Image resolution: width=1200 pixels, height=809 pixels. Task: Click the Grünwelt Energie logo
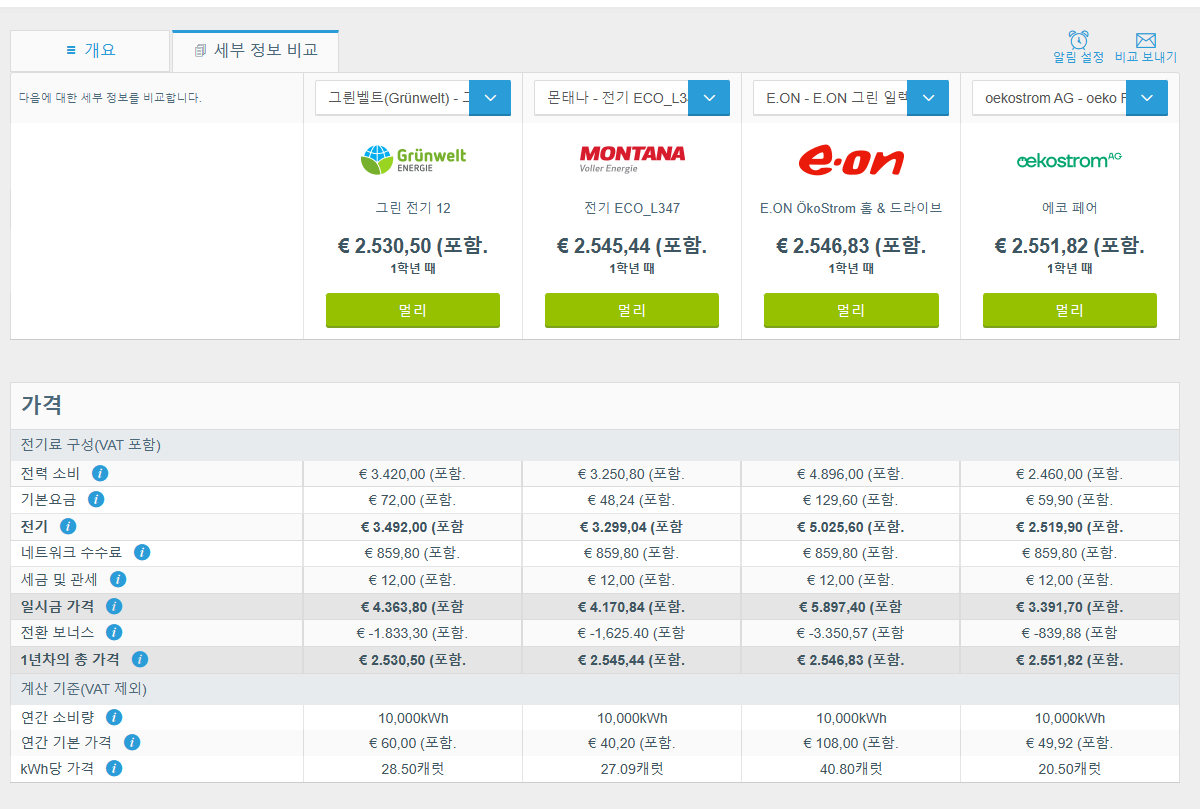(413, 159)
